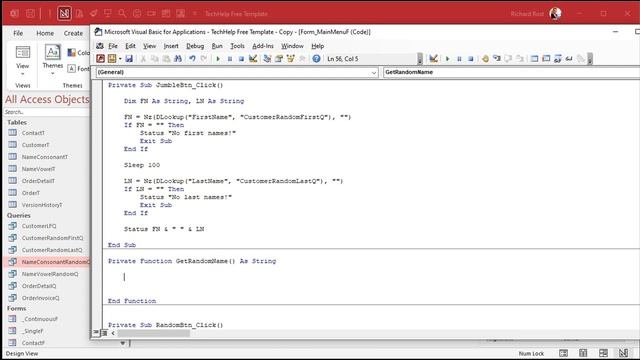
Task: Click the Call Stack icon on Debug toolbar
Action: point(580,59)
